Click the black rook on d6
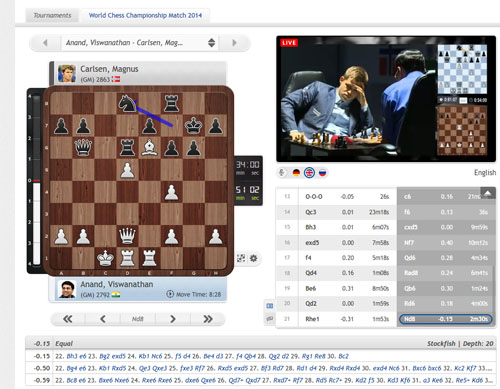 tap(127, 148)
